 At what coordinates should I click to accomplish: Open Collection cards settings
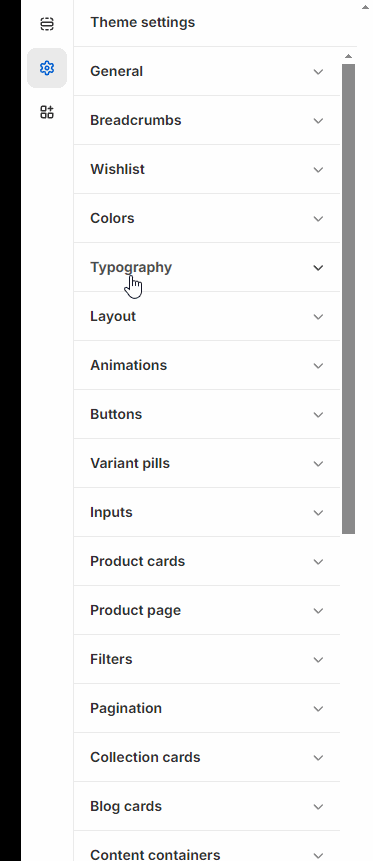207,757
